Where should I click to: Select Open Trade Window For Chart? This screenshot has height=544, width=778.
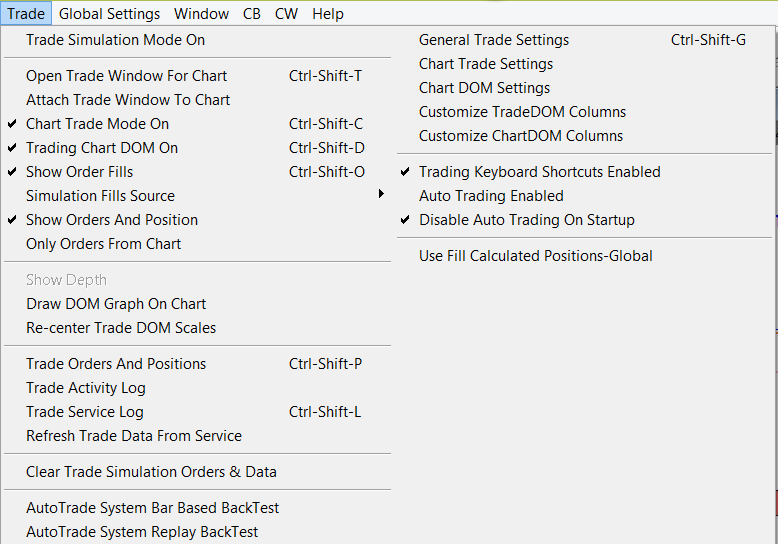[126, 76]
